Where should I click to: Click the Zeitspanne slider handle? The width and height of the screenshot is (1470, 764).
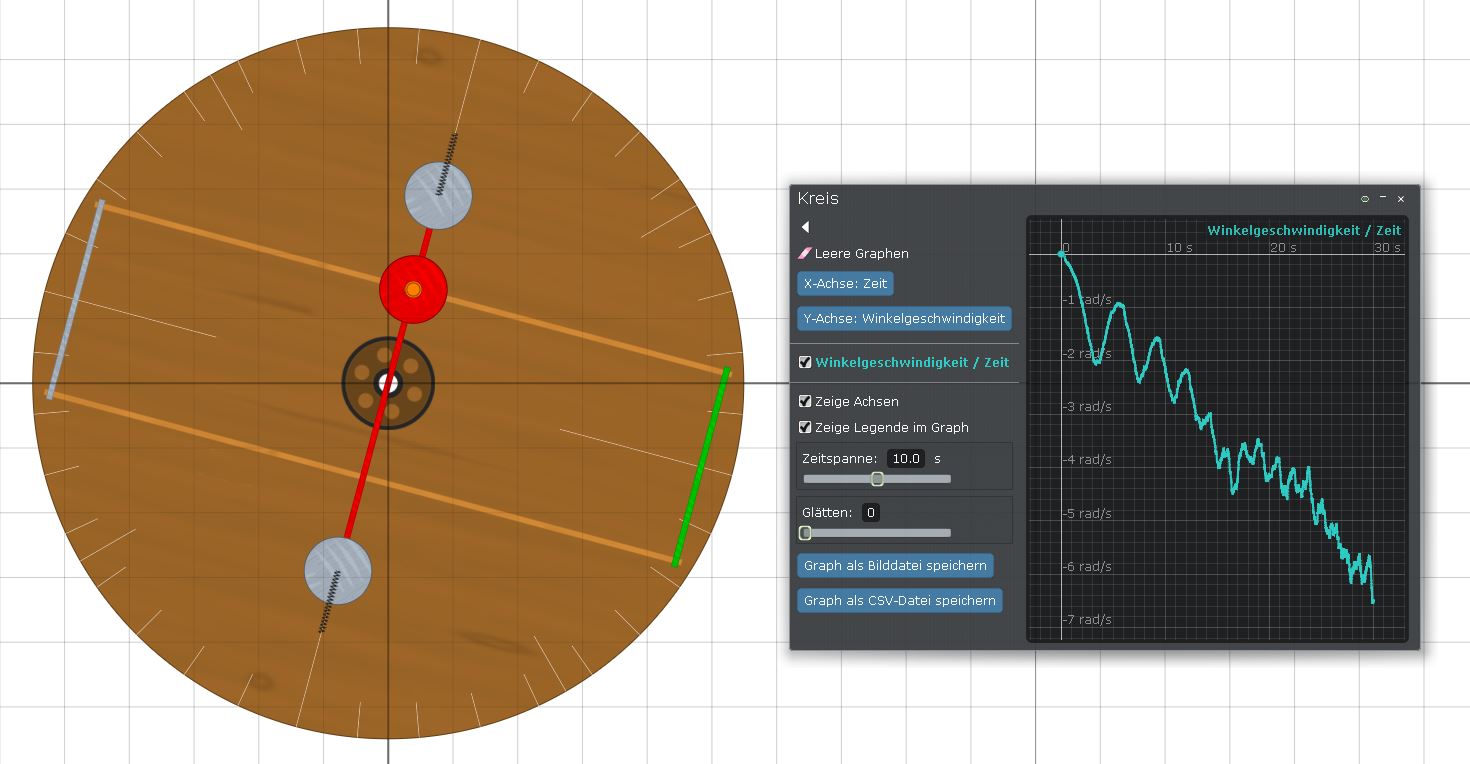[877, 479]
